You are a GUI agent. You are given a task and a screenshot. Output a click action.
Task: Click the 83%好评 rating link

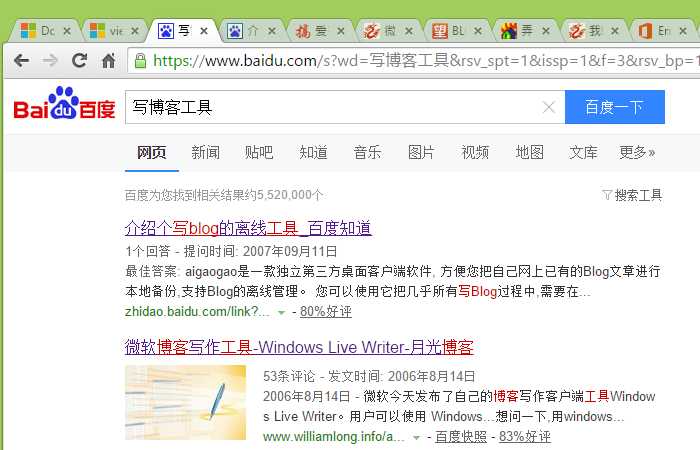[x=525, y=436]
